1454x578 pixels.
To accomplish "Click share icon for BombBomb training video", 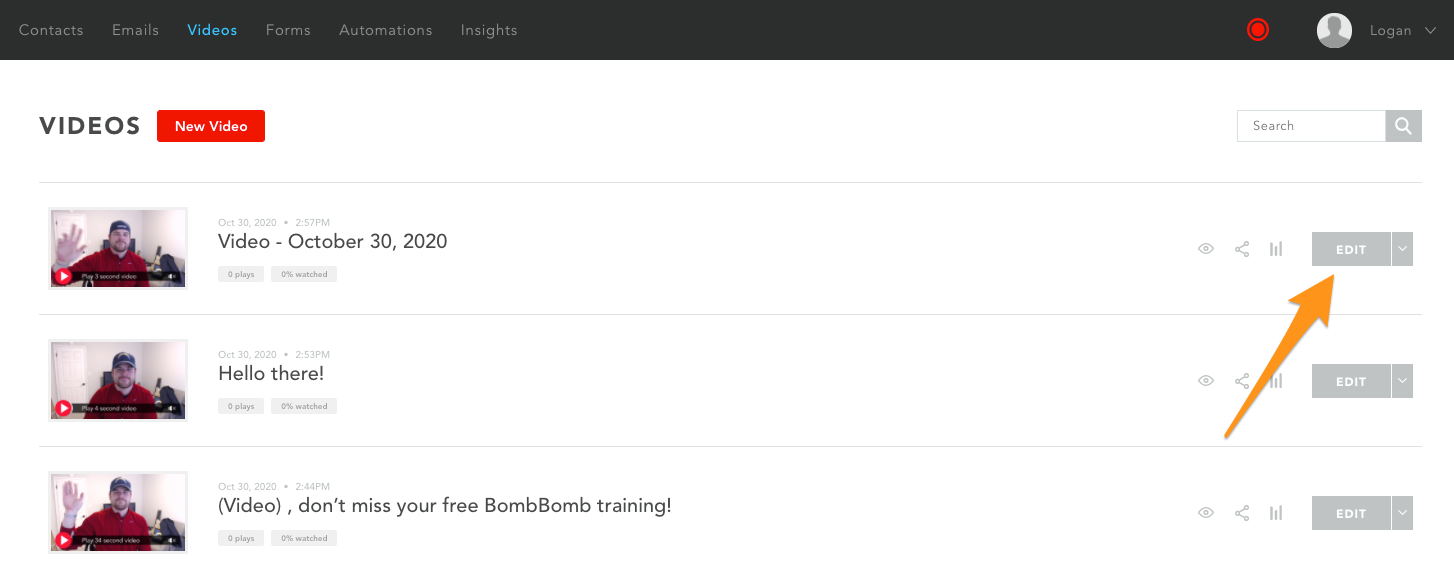I will pyautogui.click(x=1242, y=513).
